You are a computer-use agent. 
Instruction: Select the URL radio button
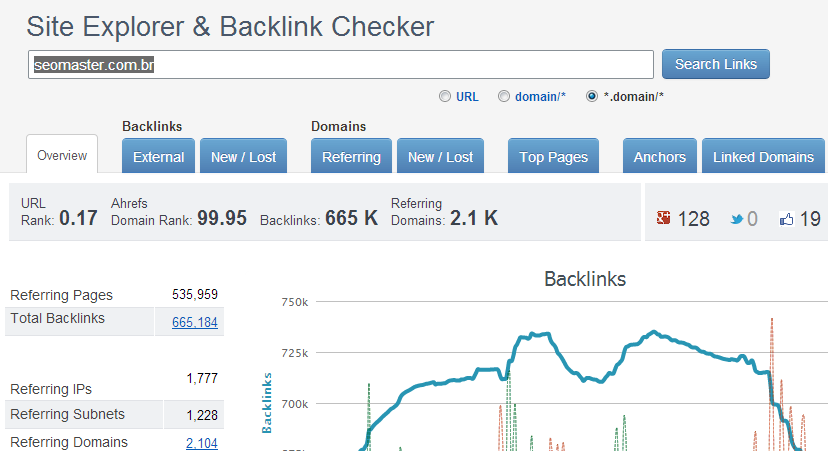pos(445,96)
